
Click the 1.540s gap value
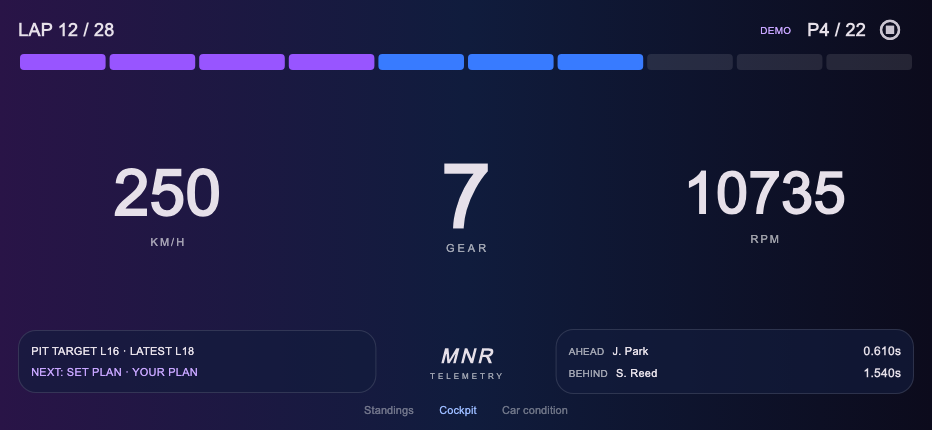pos(882,373)
